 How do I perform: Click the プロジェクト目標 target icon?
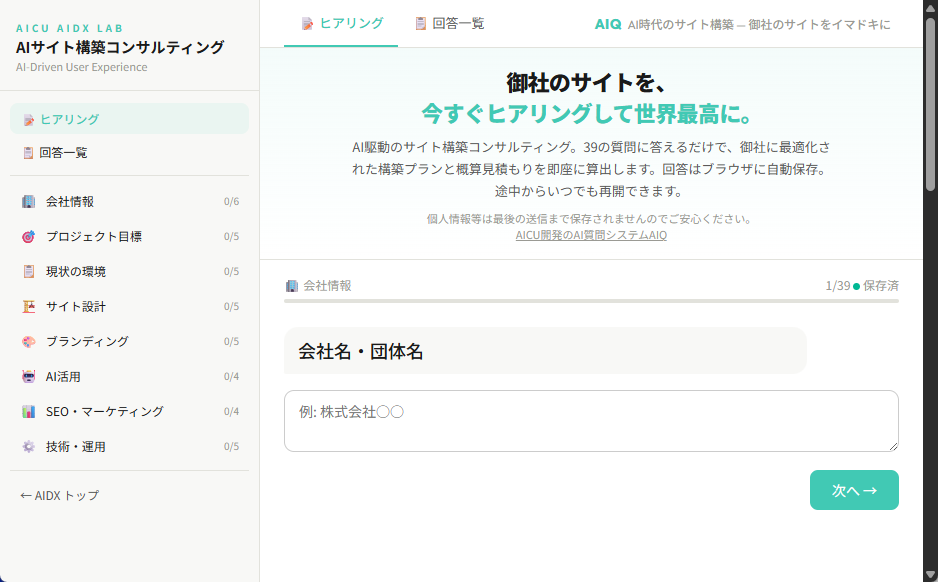pos(31,236)
